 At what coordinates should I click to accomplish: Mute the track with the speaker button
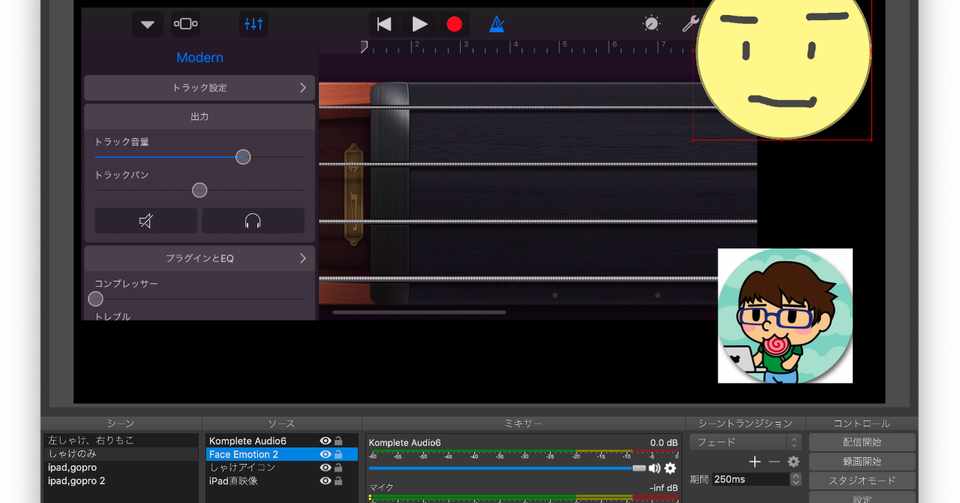pos(146,221)
